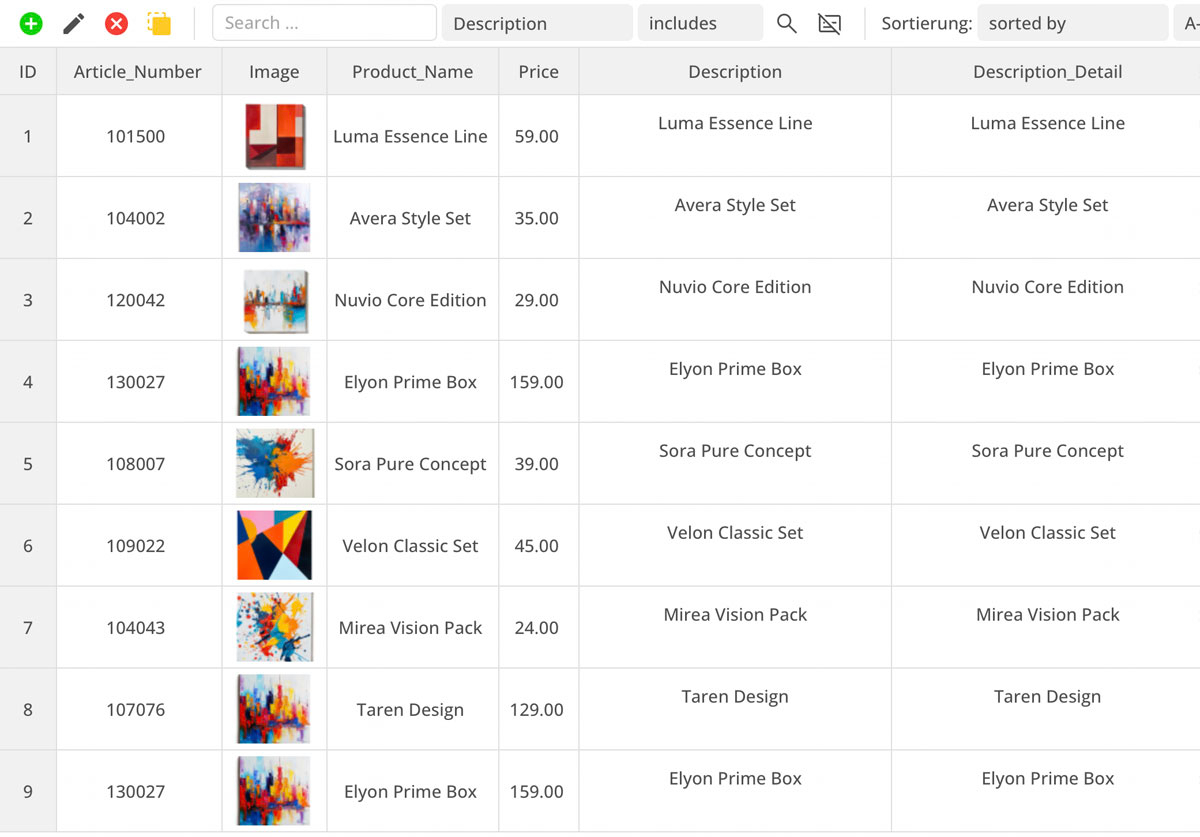
Task: Click the Article_Number column header
Action: tap(138, 72)
